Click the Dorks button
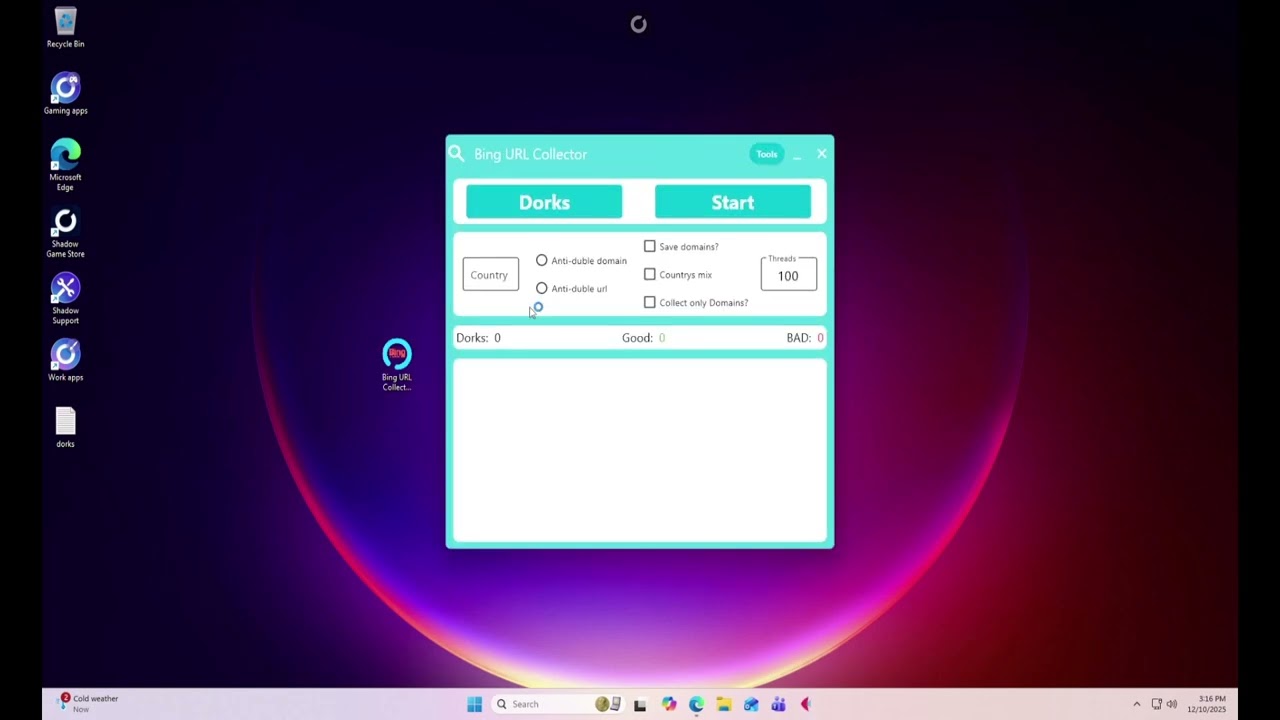The height and width of the screenshot is (720, 1280). pyautogui.click(x=544, y=202)
